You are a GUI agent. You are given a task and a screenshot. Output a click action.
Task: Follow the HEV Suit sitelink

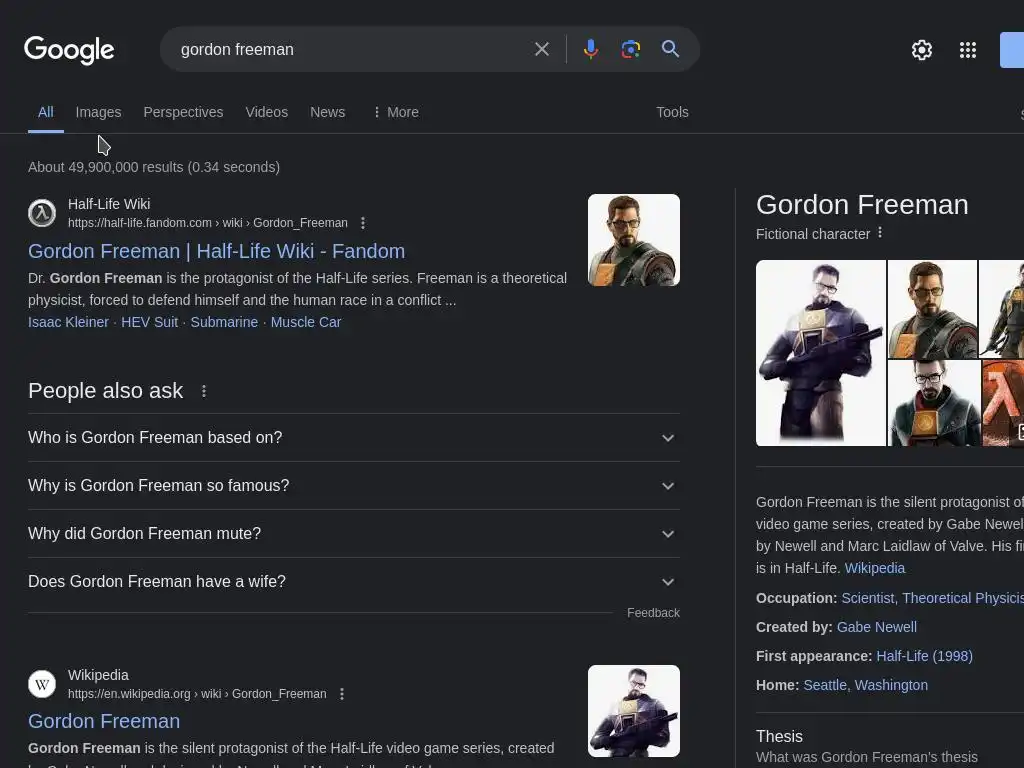150,322
